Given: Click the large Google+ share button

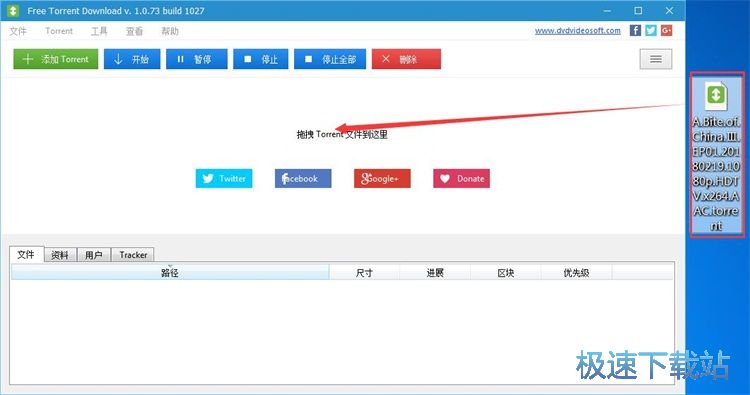Looking at the screenshot, I should pyautogui.click(x=382, y=178).
